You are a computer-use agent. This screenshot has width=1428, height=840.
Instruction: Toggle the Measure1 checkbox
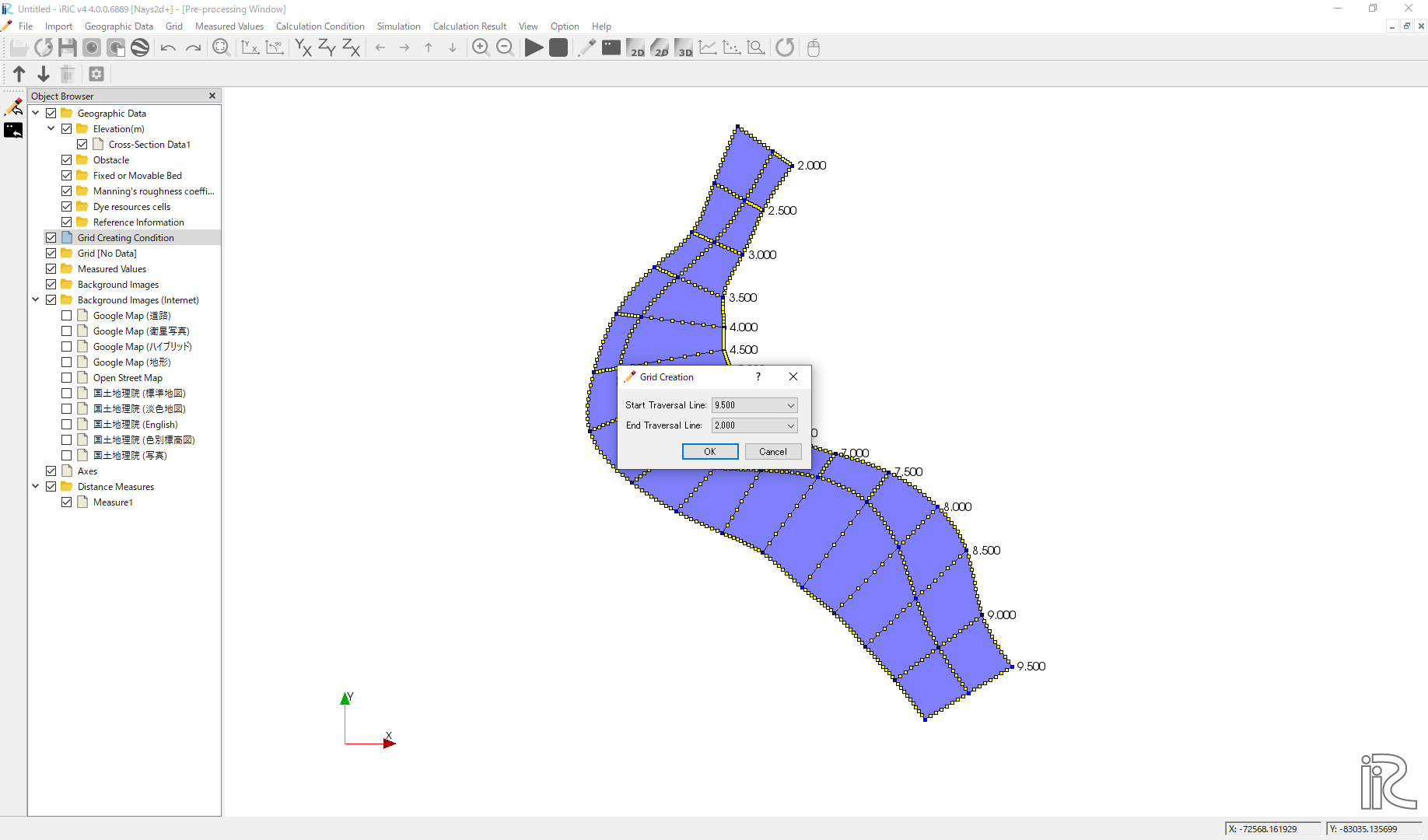(67, 502)
